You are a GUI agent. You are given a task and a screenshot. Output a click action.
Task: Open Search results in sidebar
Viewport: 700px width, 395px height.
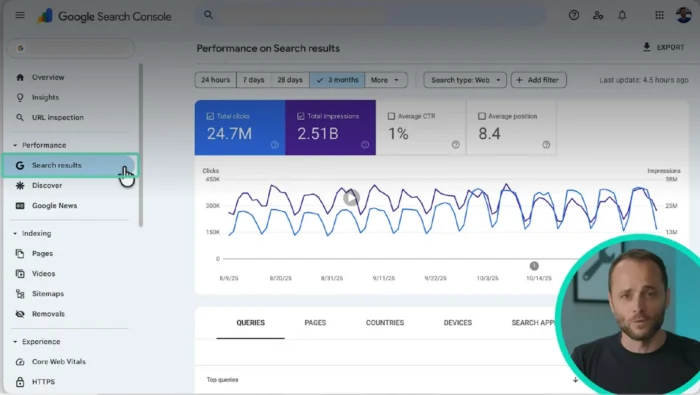click(70, 165)
